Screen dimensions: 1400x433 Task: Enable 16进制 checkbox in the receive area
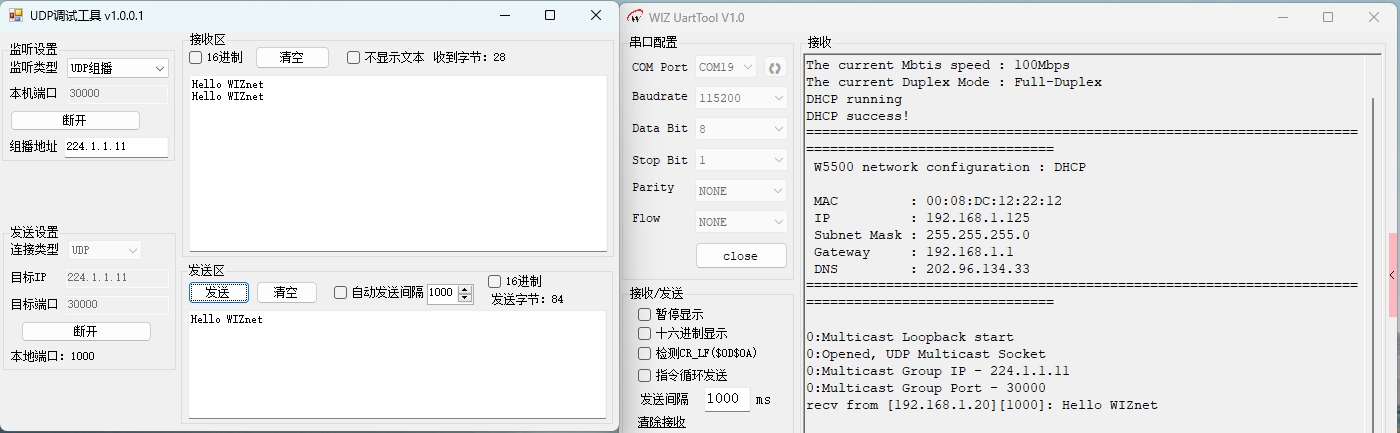pos(197,58)
